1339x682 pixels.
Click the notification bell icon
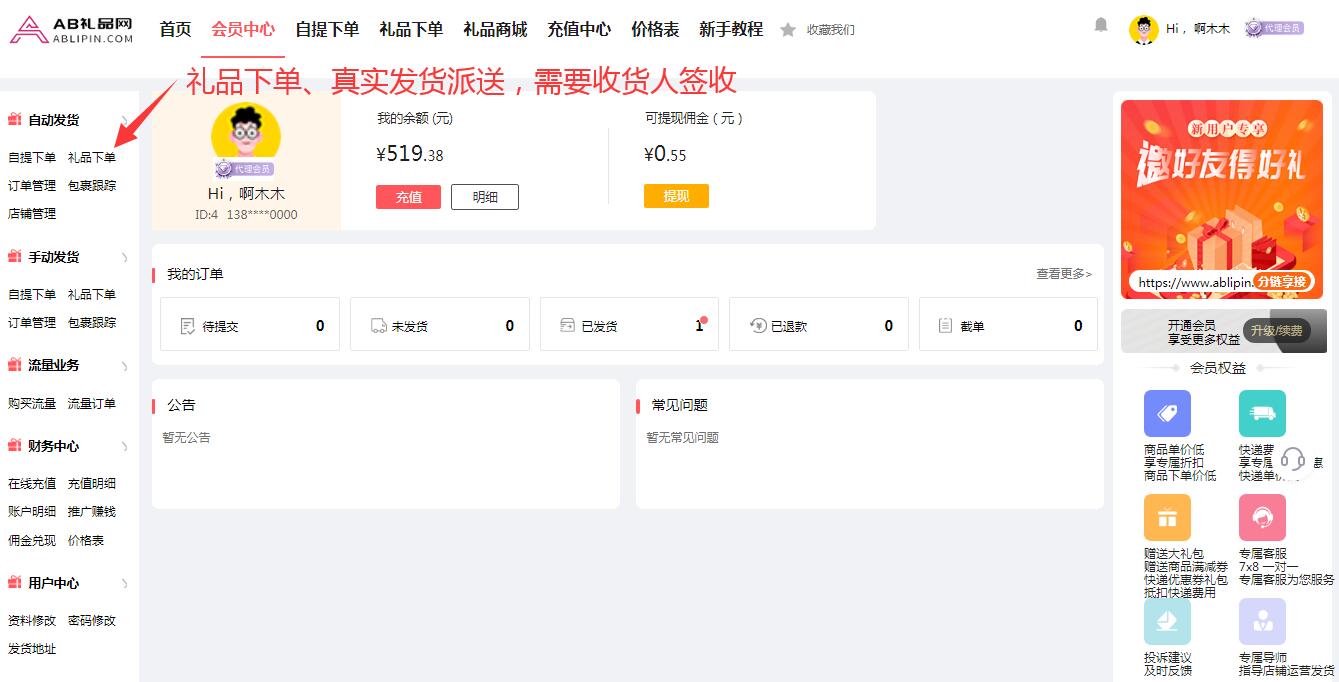click(x=1101, y=25)
